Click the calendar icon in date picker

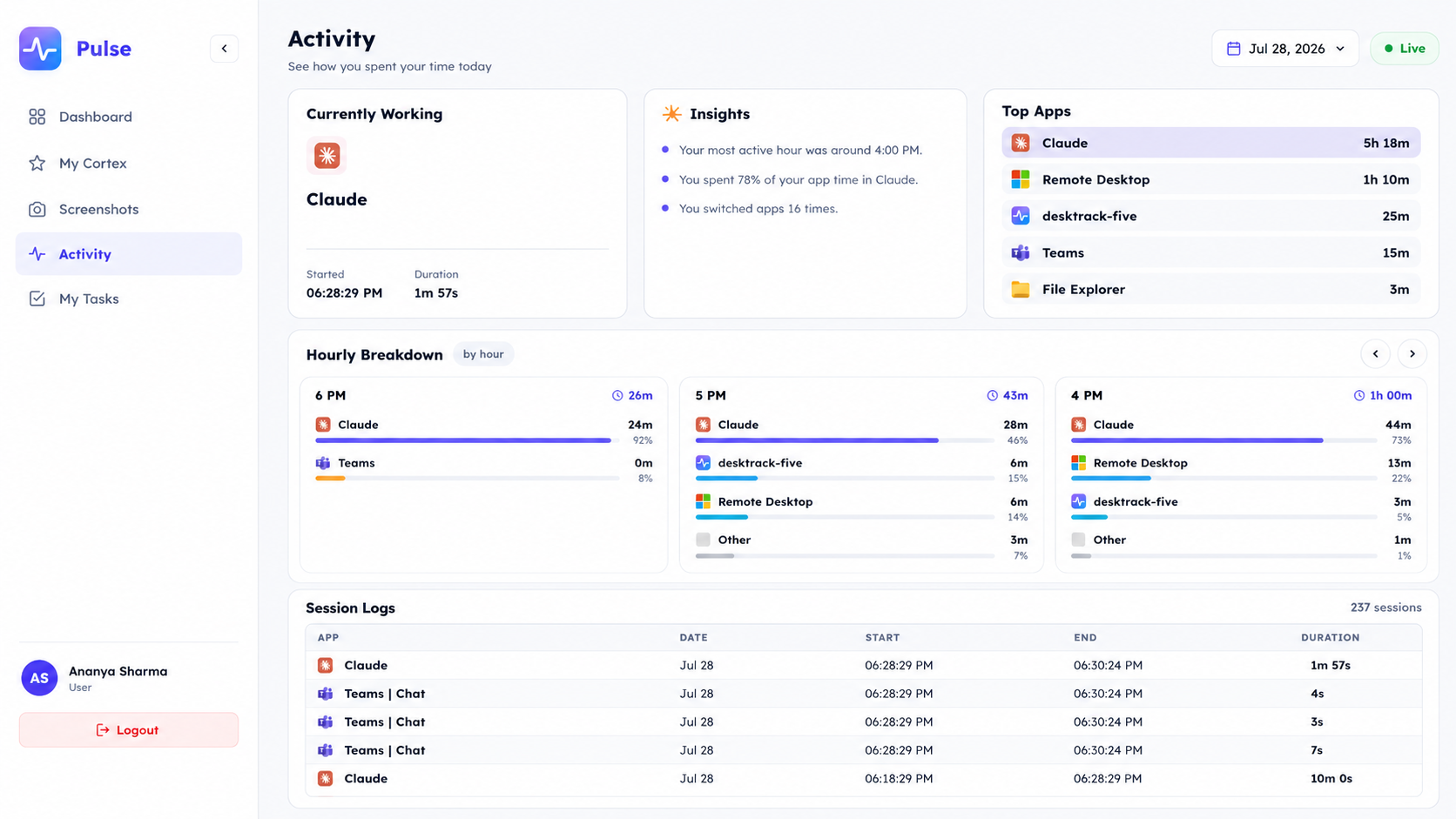coord(1233,49)
